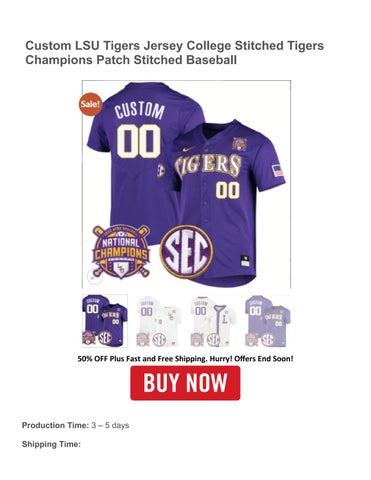
Task: Click the TIGERS wordmark on jersey front
Action: [208, 167]
